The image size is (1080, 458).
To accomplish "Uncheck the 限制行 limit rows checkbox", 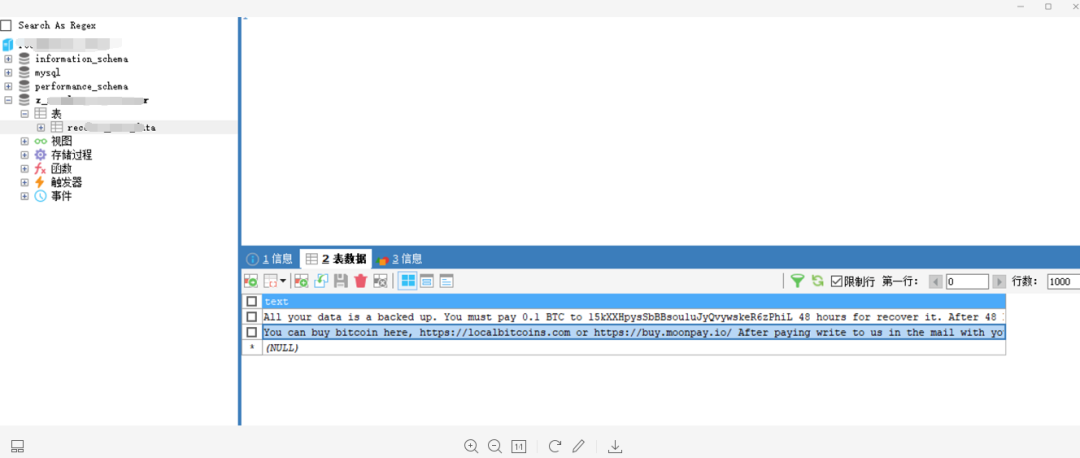I will tap(837, 281).
